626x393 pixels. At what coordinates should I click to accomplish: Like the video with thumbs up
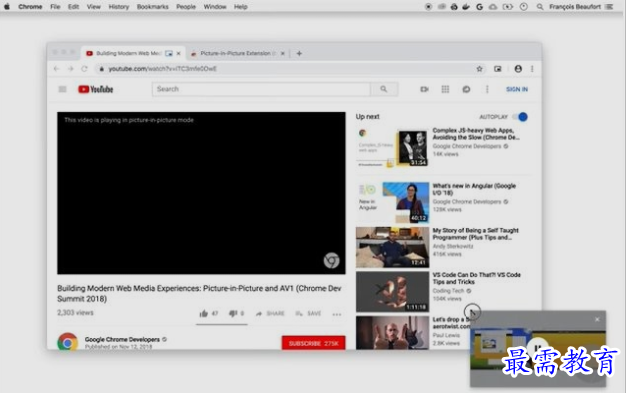click(204, 314)
